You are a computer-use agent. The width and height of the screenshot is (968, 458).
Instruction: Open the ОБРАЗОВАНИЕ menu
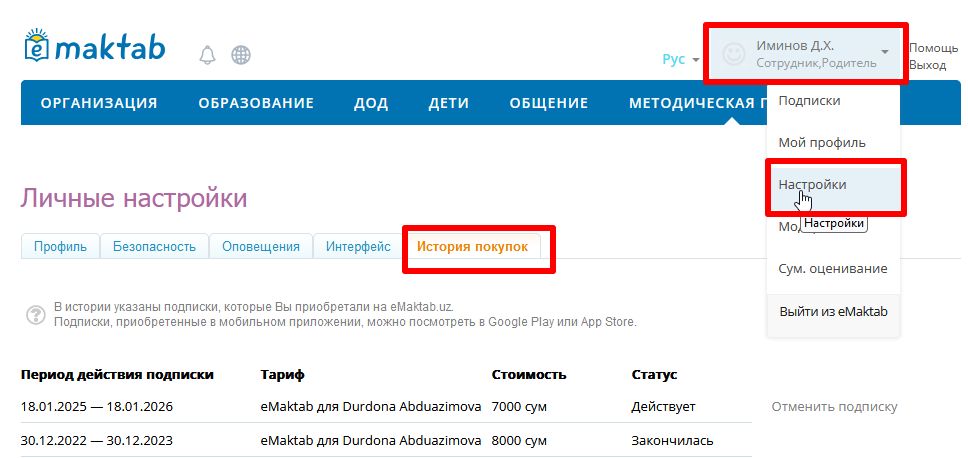[x=256, y=103]
